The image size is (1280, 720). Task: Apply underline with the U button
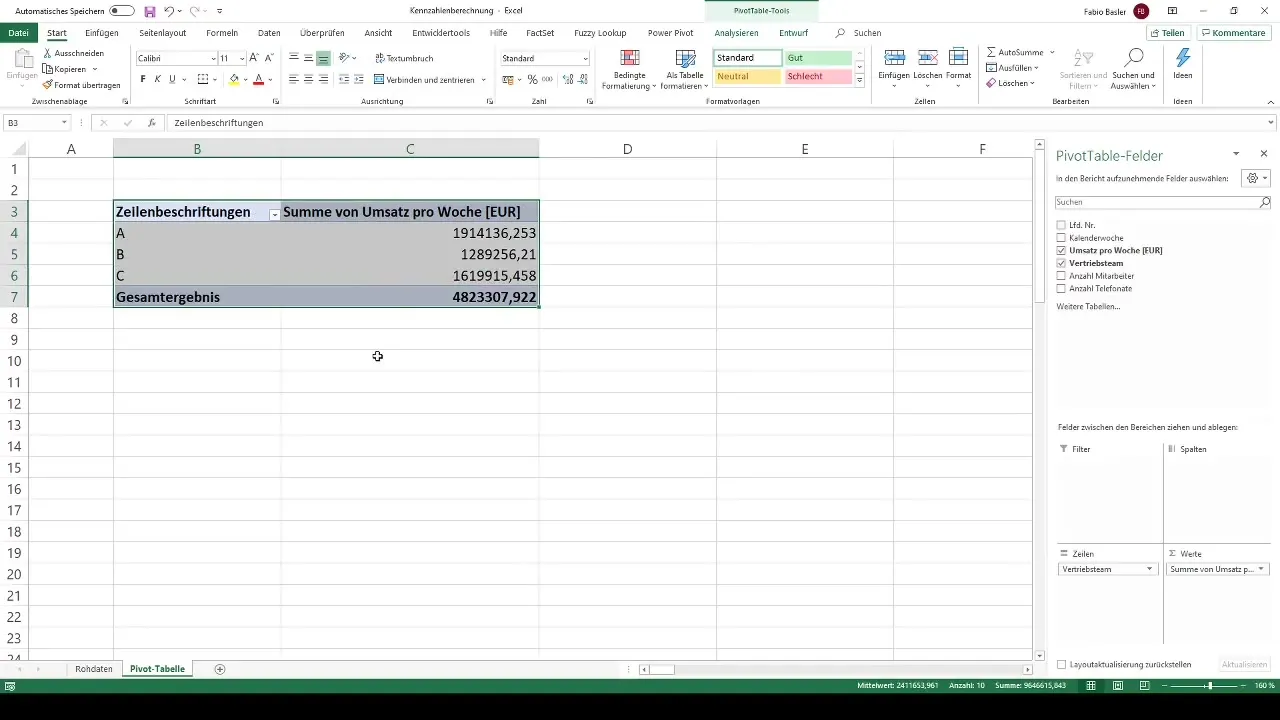[172, 79]
